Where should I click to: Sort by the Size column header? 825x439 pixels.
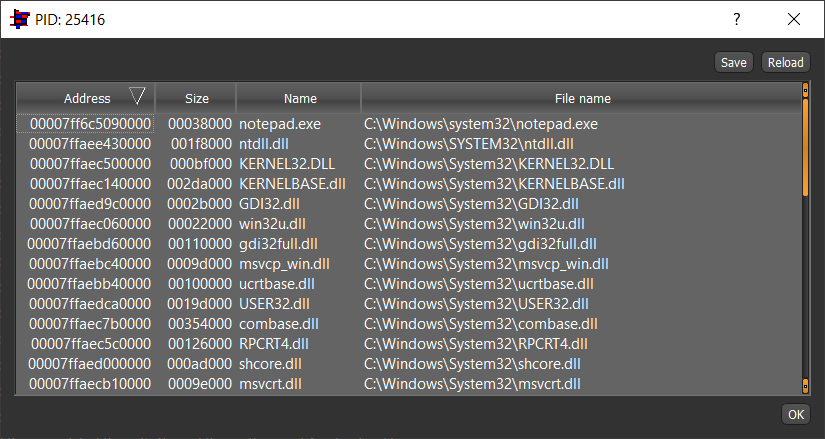196,98
